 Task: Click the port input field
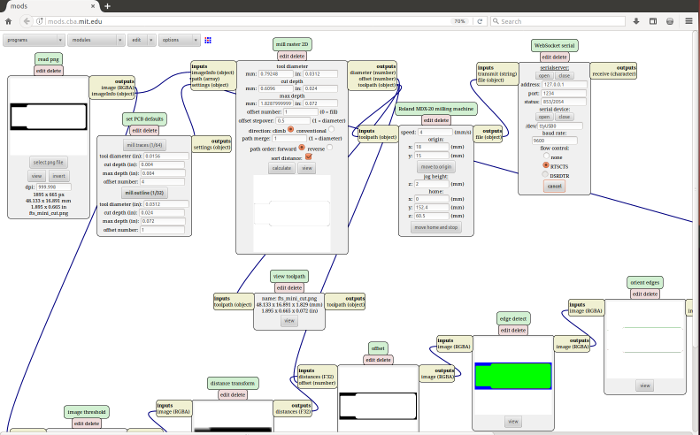click(564, 93)
